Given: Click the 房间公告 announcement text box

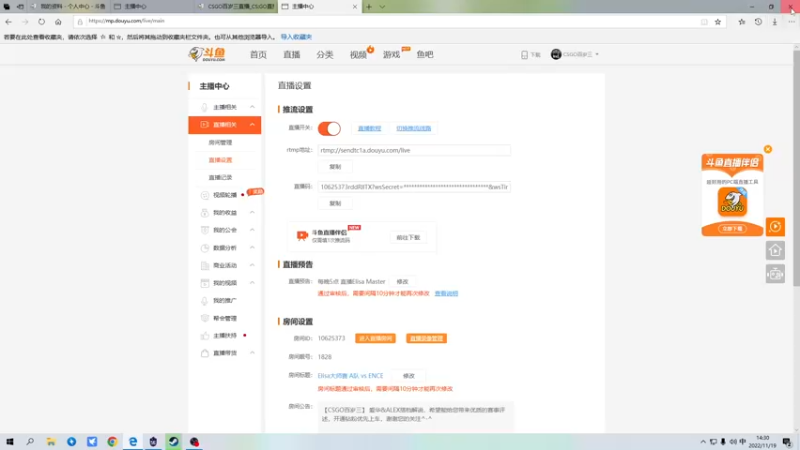Looking at the screenshot, I should click(415, 417).
